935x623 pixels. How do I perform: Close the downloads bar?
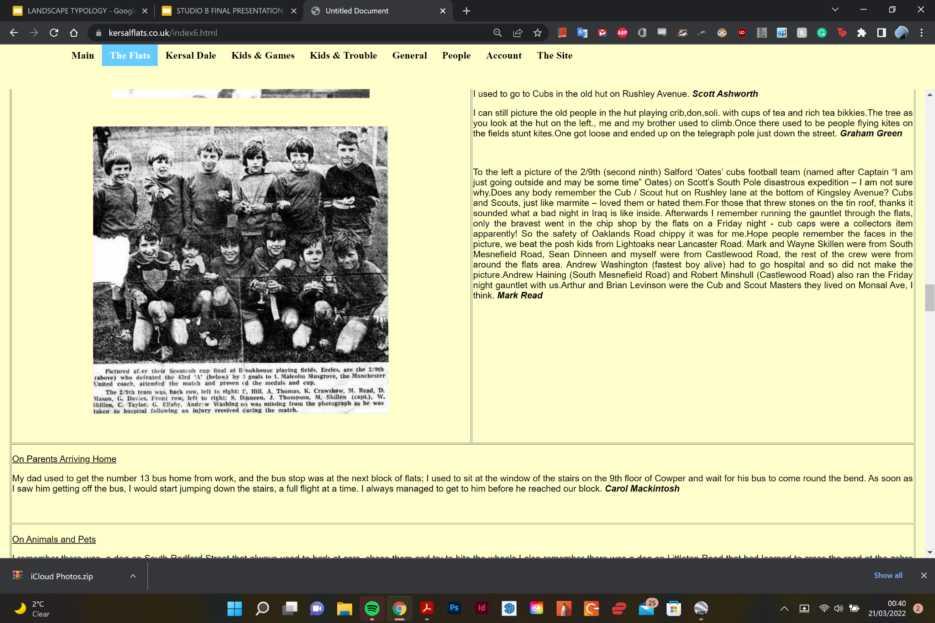point(924,575)
